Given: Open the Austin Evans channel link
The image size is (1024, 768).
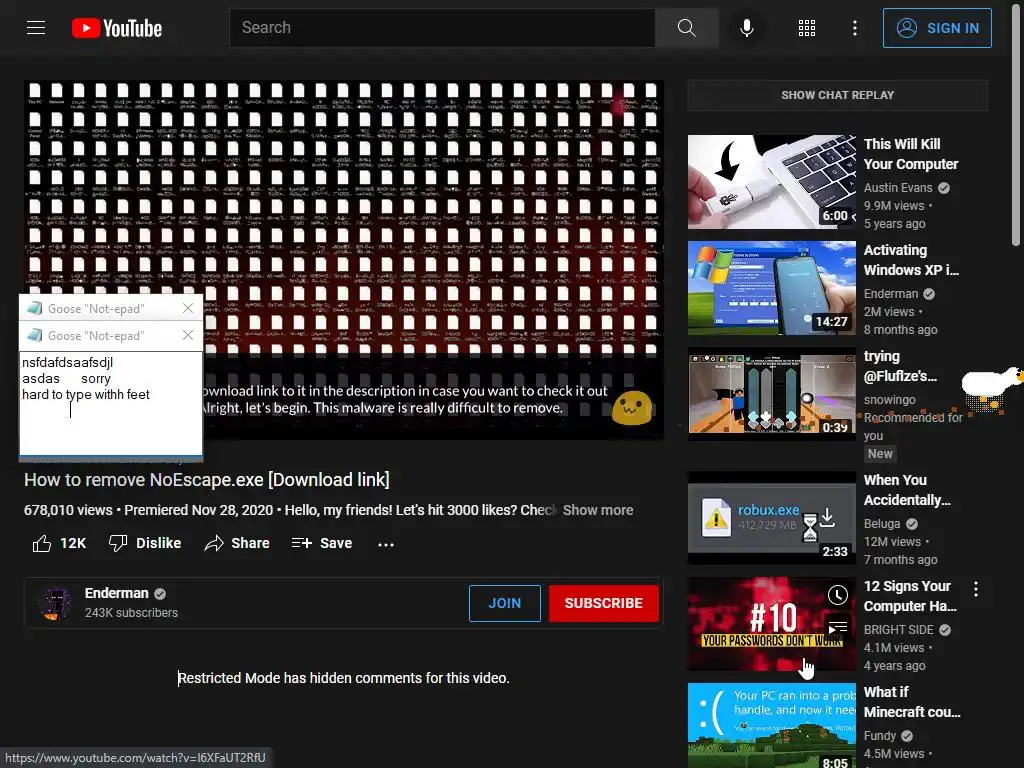Looking at the screenshot, I should coord(898,187).
